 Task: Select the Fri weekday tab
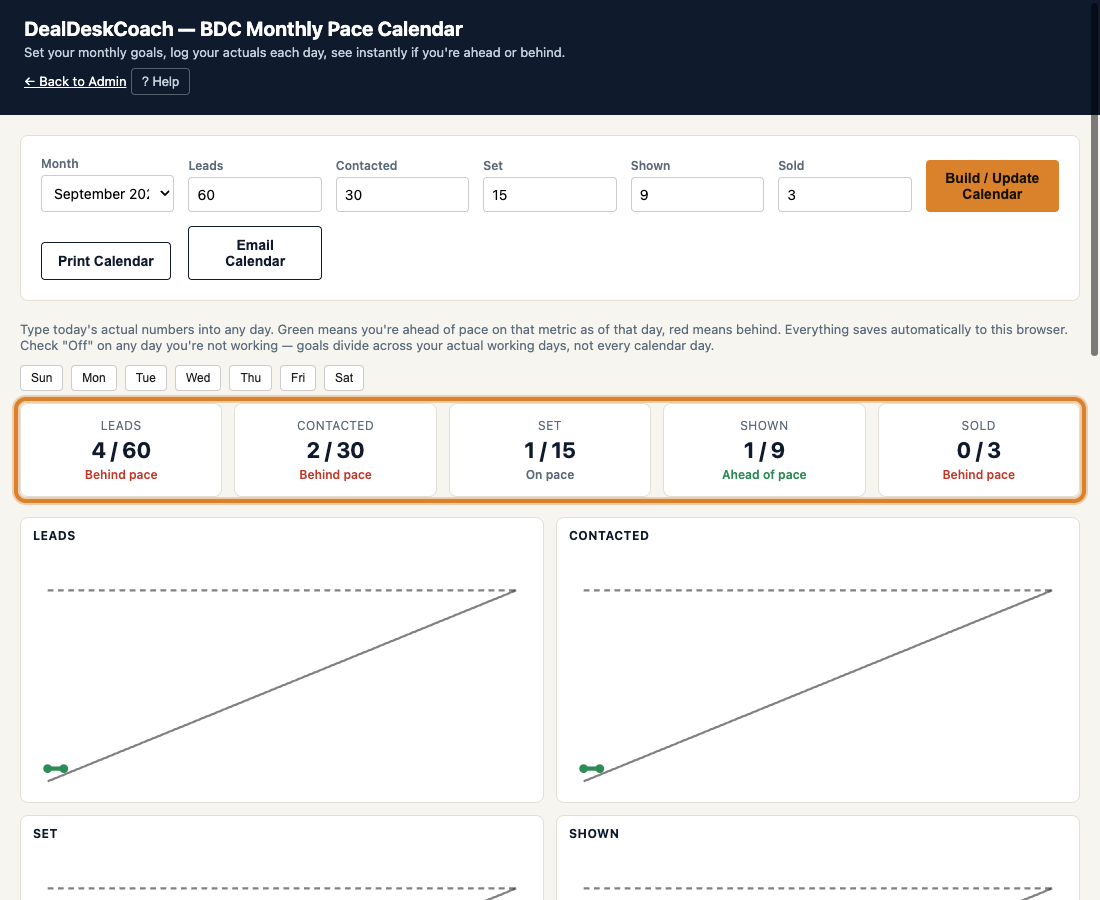tap(298, 377)
